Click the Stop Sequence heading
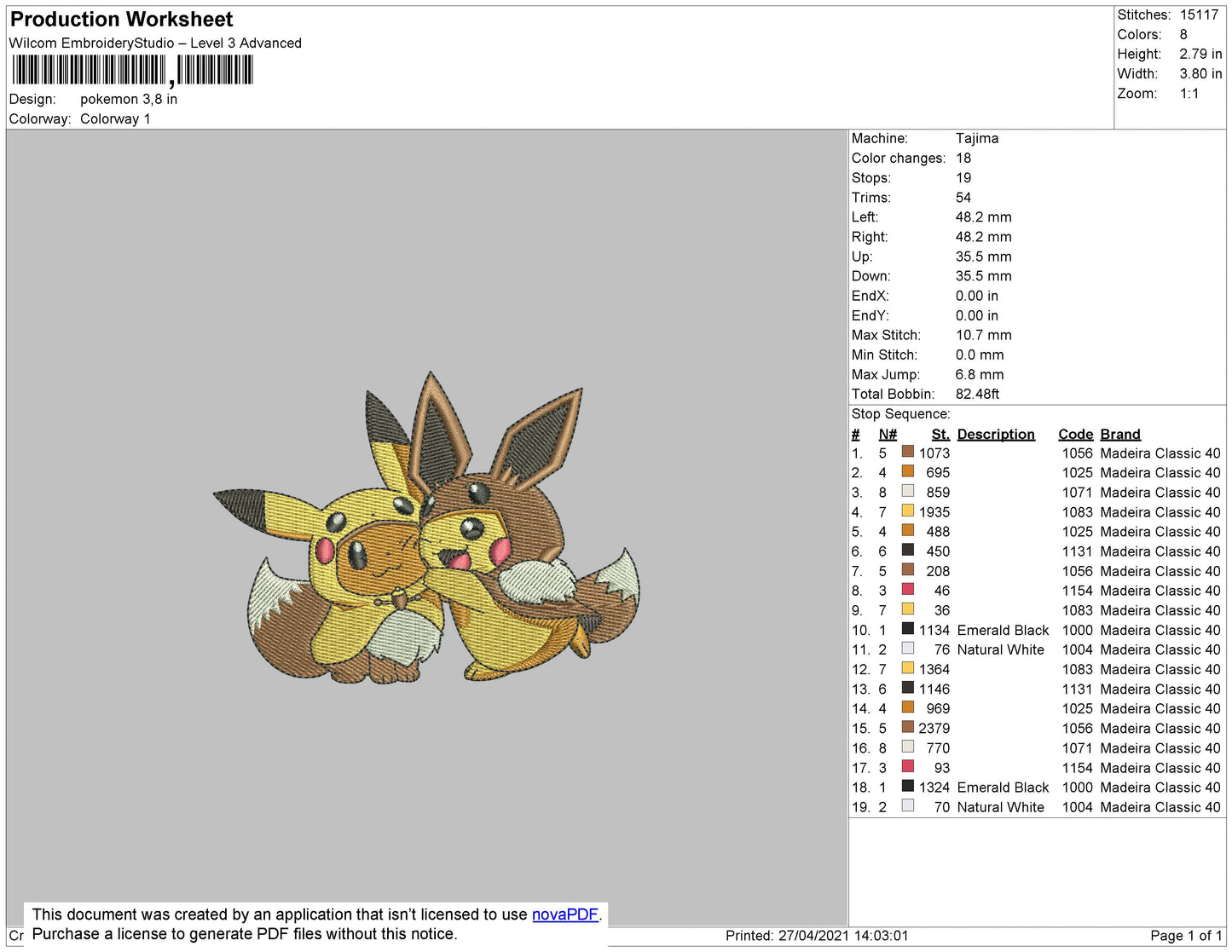Viewport: 1232px width, 952px height. (900, 413)
